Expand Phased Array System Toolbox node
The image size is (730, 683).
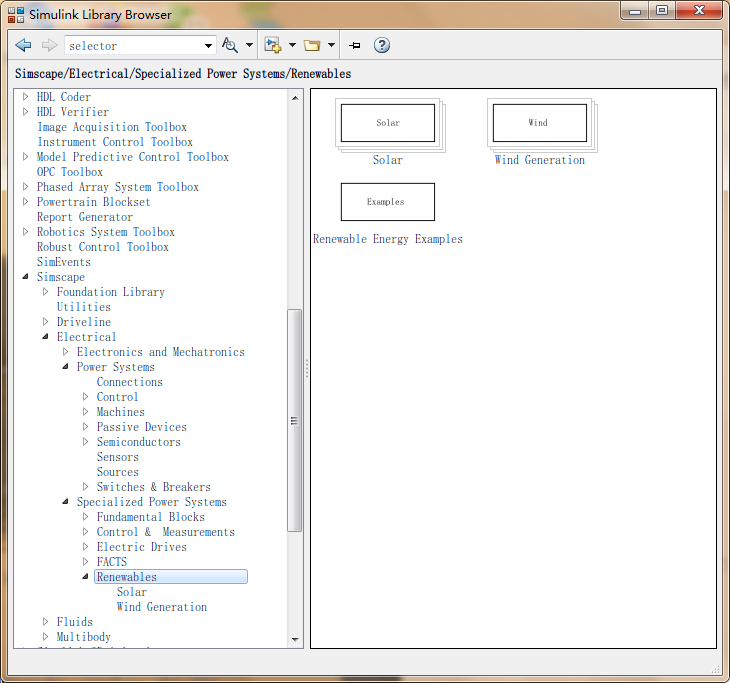[26, 187]
